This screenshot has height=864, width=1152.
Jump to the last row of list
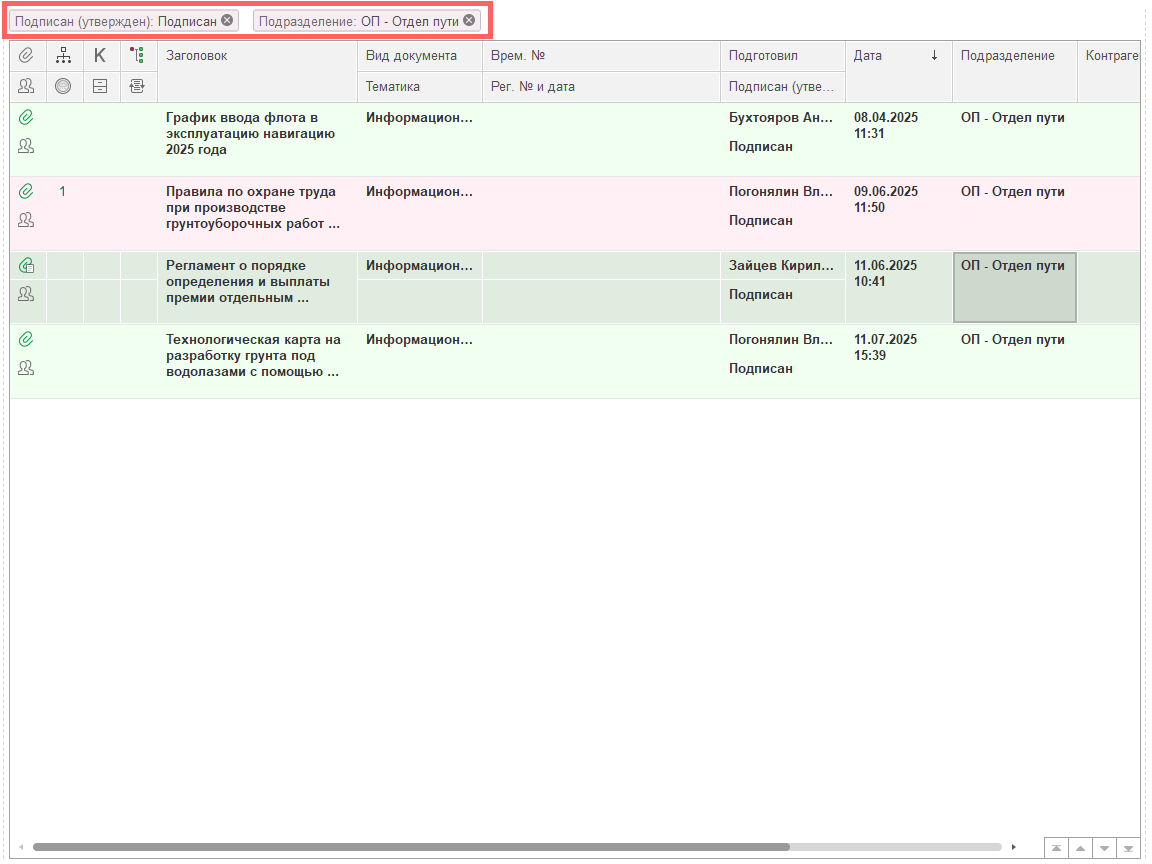[x=1128, y=848]
